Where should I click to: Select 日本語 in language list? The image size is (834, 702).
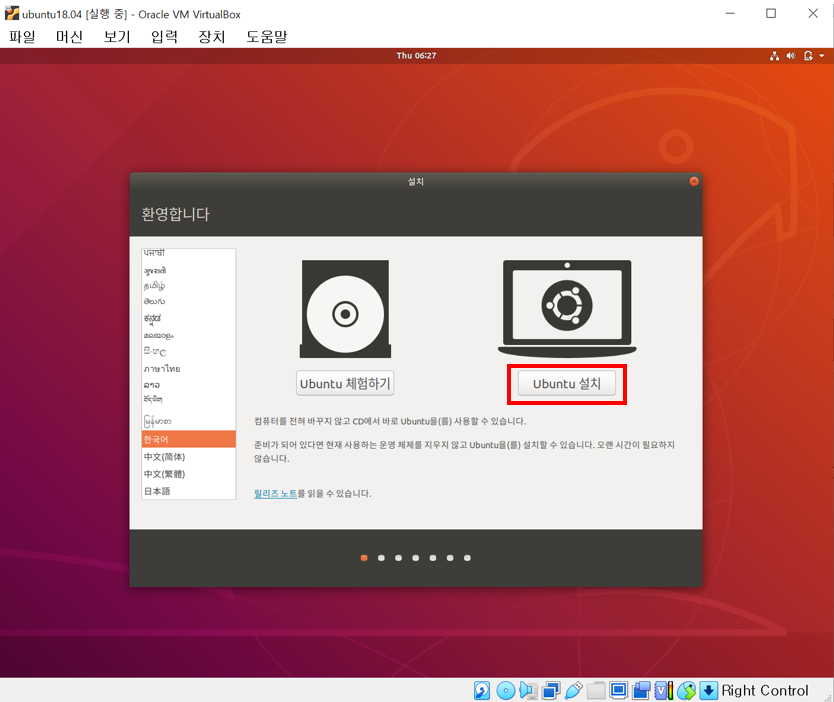click(x=189, y=491)
